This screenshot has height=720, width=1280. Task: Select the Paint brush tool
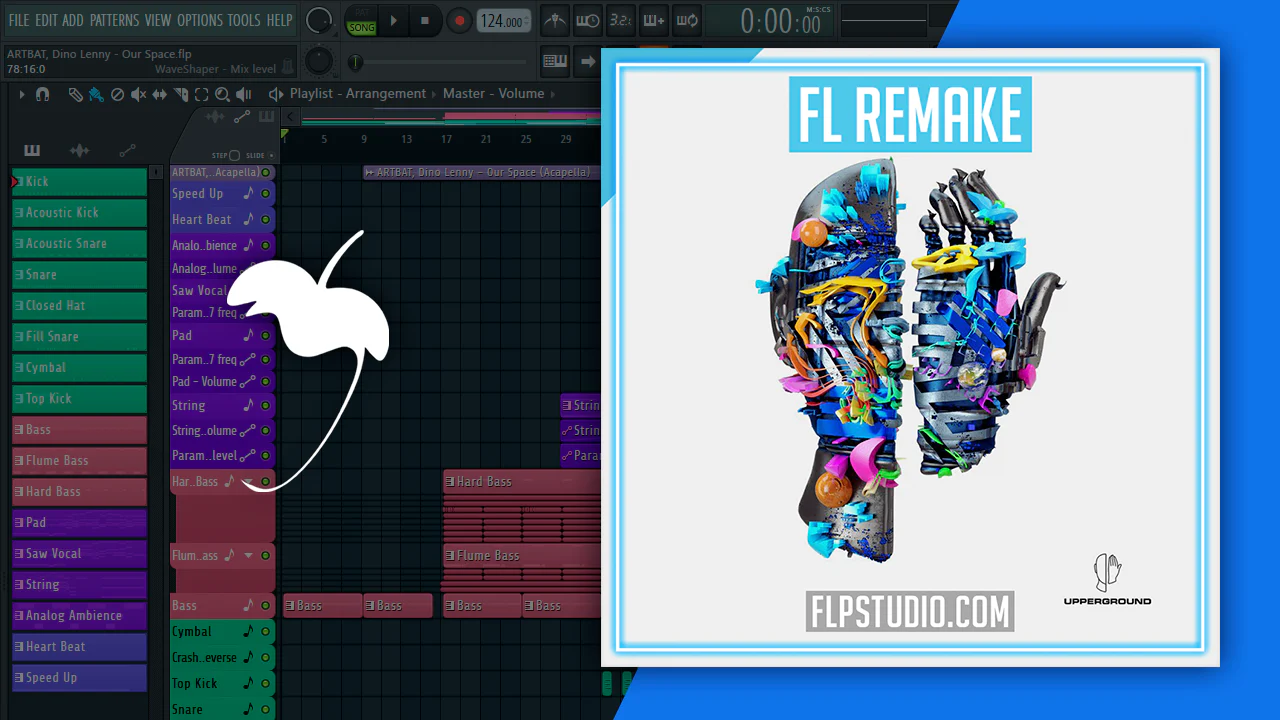96,94
